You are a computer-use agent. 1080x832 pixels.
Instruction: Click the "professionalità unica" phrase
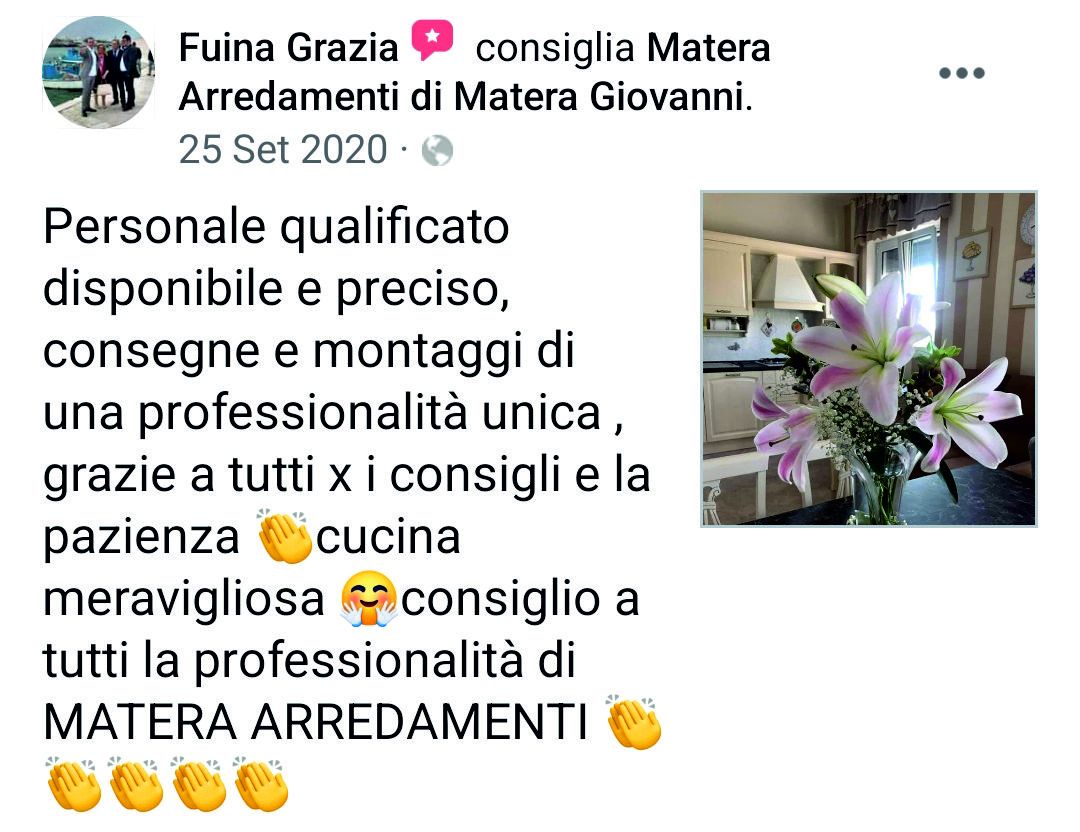pos(371,415)
